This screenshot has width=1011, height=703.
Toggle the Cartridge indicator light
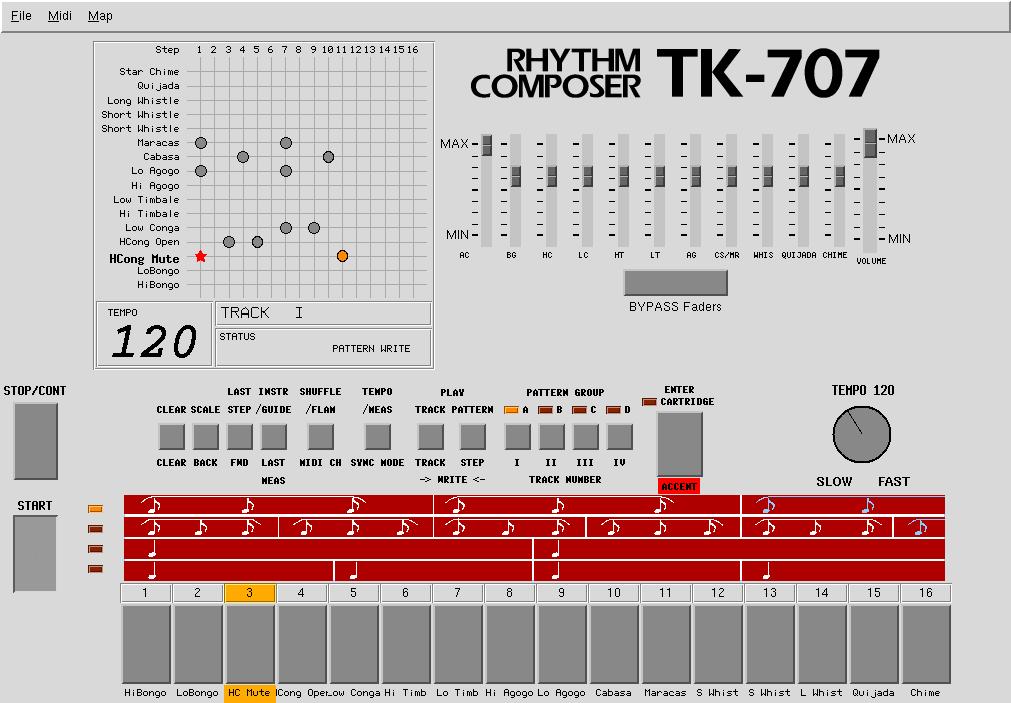(650, 402)
